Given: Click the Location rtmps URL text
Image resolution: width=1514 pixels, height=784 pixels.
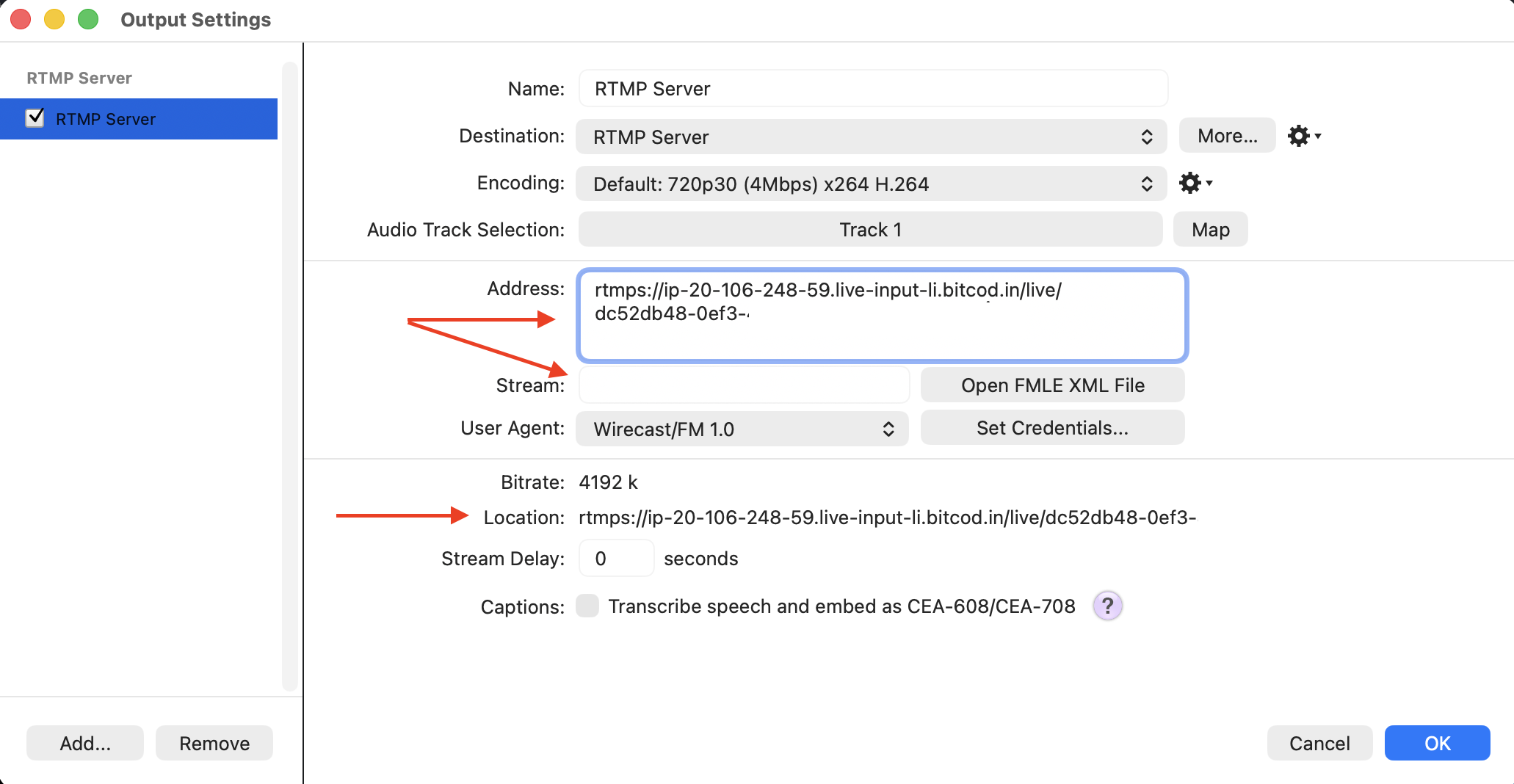Looking at the screenshot, I should [887, 518].
